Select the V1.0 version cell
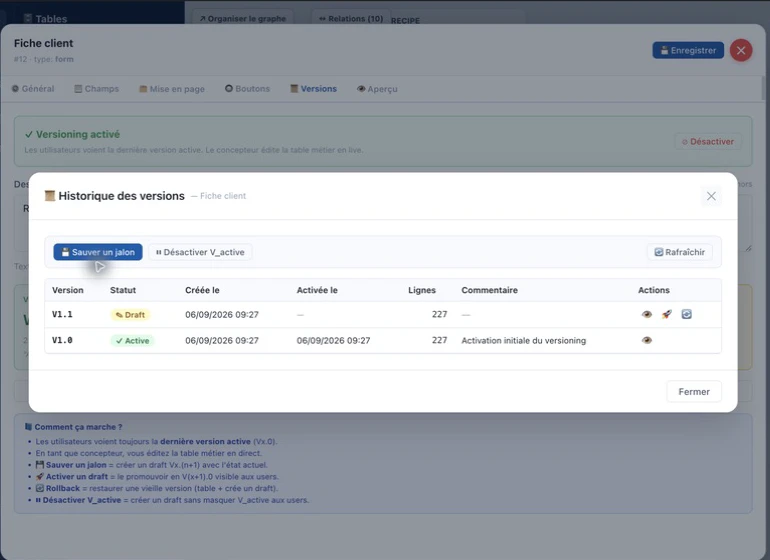 coord(62,340)
